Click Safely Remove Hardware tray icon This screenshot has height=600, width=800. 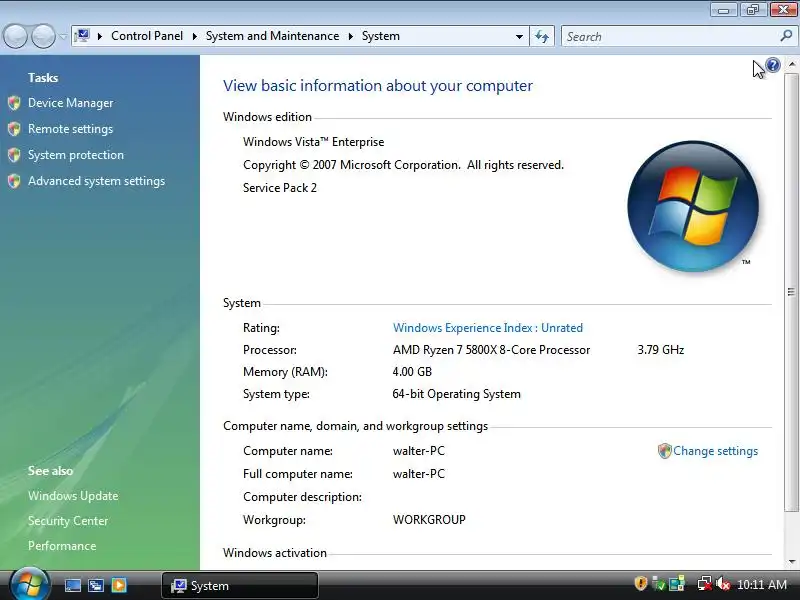click(659, 583)
